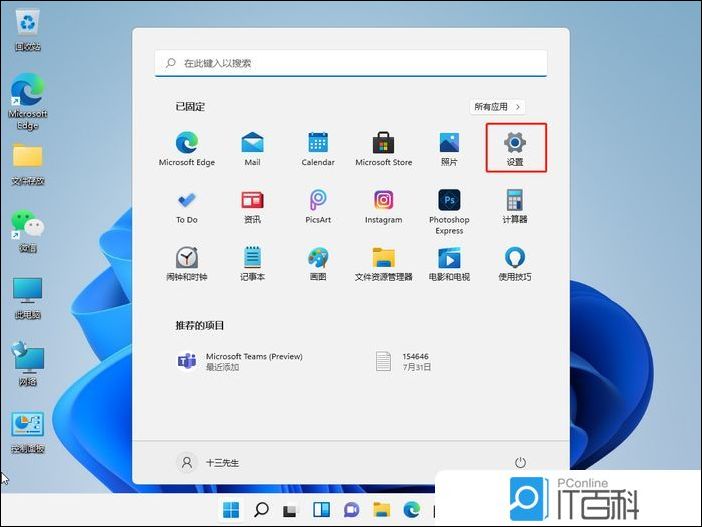This screenshot has width=702, height=527.
Task: Open recommended file 154646
Action: [405, 361]
